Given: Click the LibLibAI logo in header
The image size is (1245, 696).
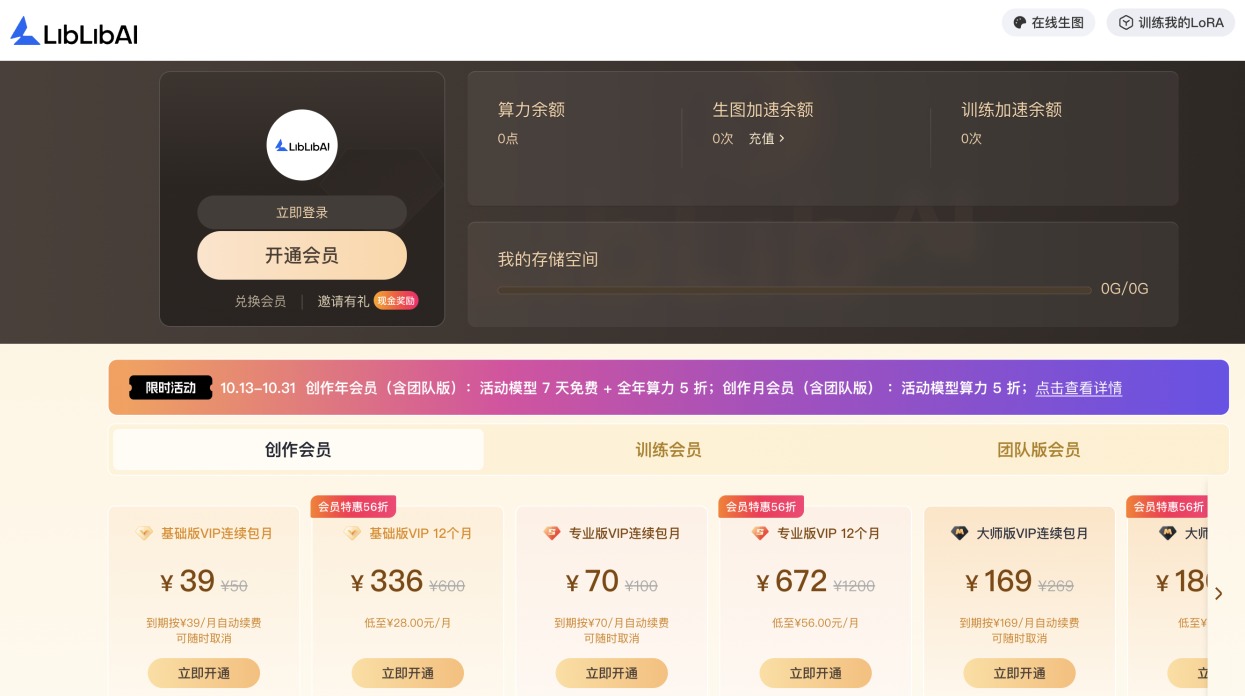Looking at the screenshot, I should click(74, 31).
